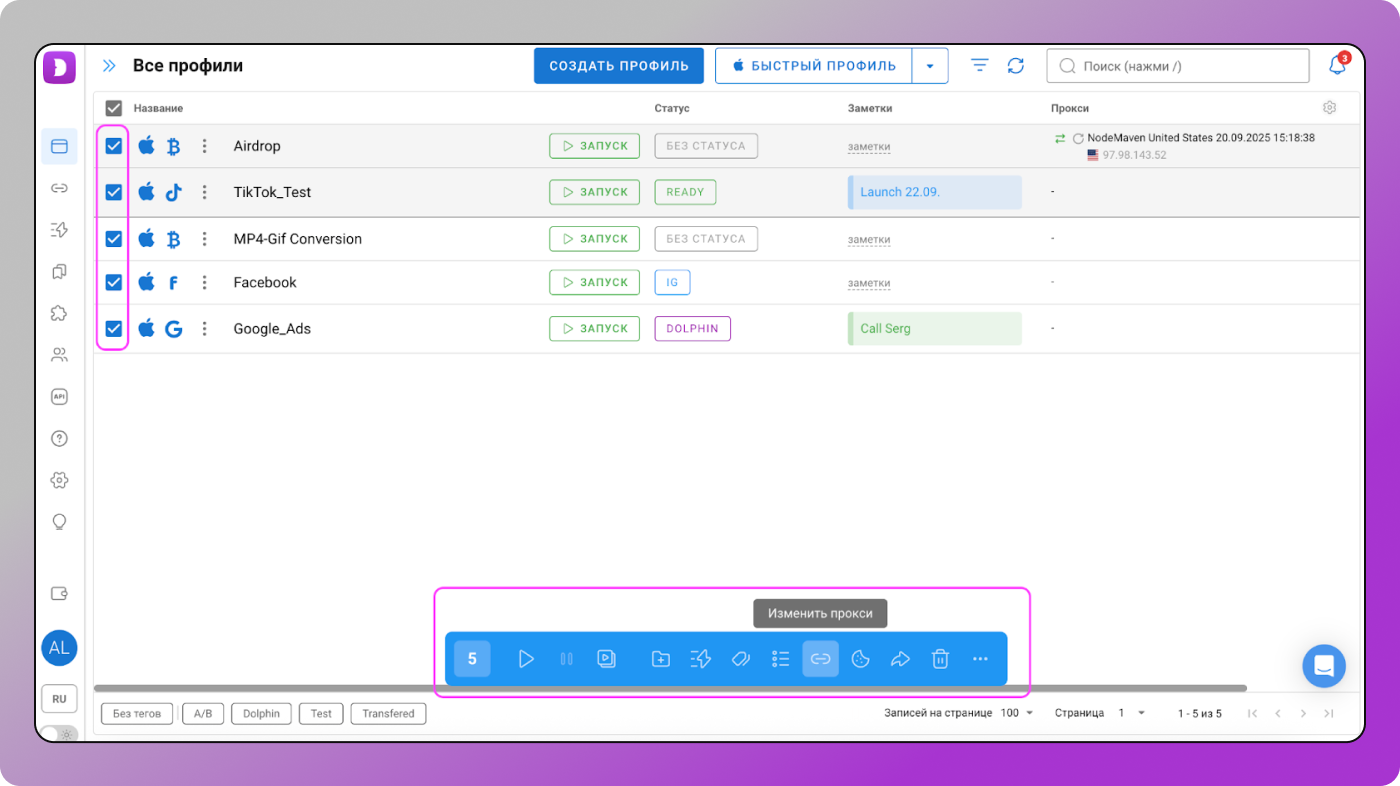Screen dimensions: 1400x786
Task: Uncheck the Google_Ads profile checkbox
Action: tap(114, 329)
